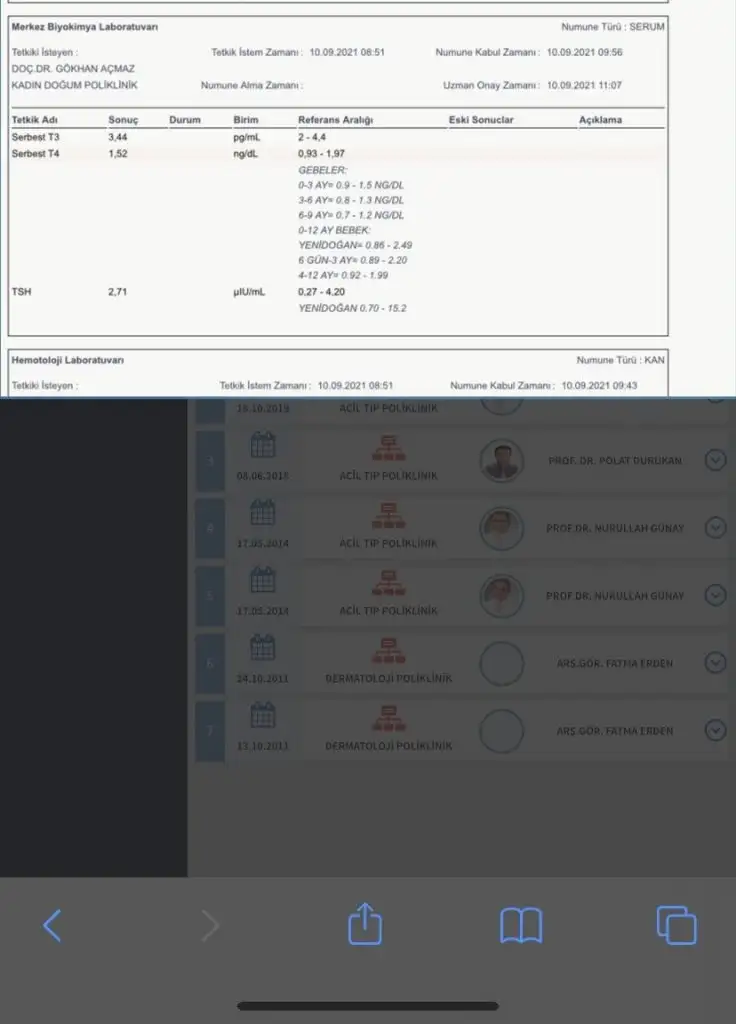This screenshot has width=736, height=1024.
Task: Expand the Prof. Dr. Polat Durukan visit row
Action: pos(715,460)
